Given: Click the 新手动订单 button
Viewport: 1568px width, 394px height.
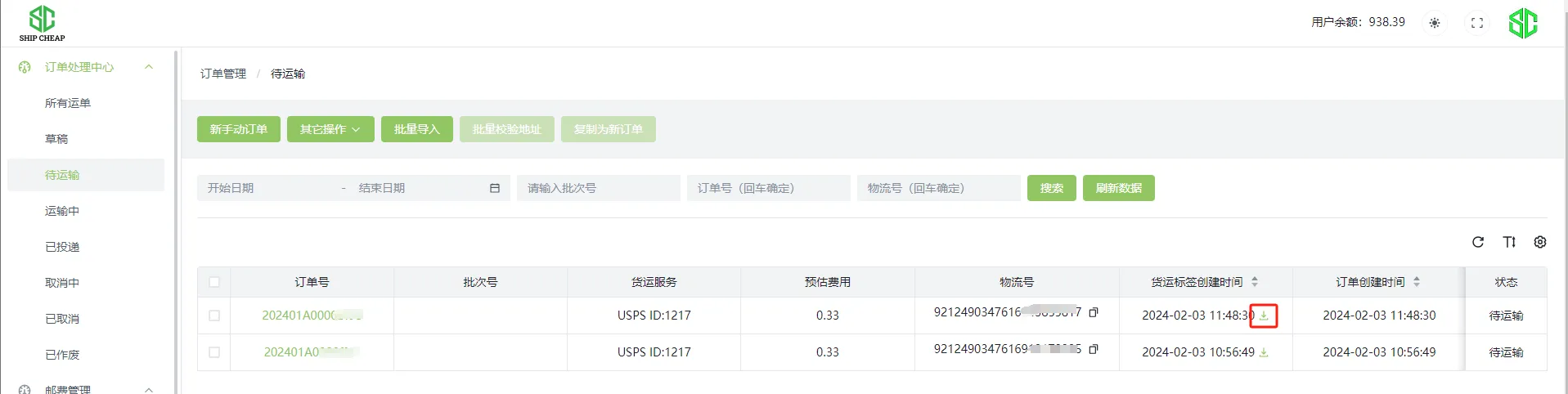Looking at the screenshot, I should [238, 129].
